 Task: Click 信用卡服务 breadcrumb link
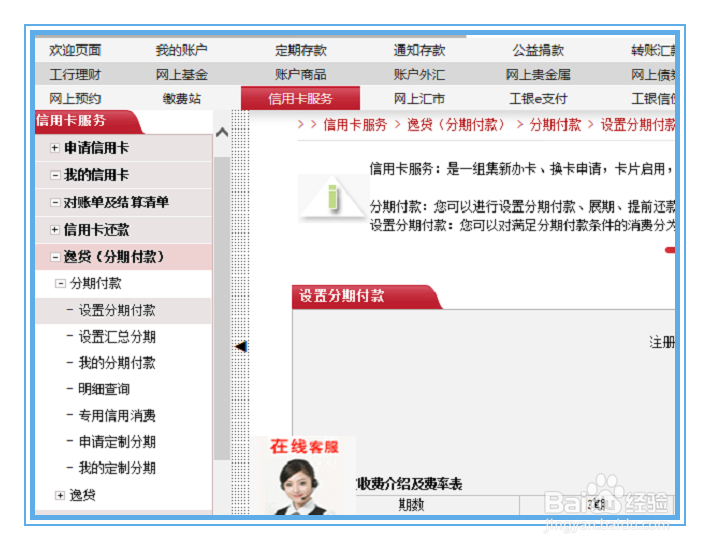click(x=355, y=124)
